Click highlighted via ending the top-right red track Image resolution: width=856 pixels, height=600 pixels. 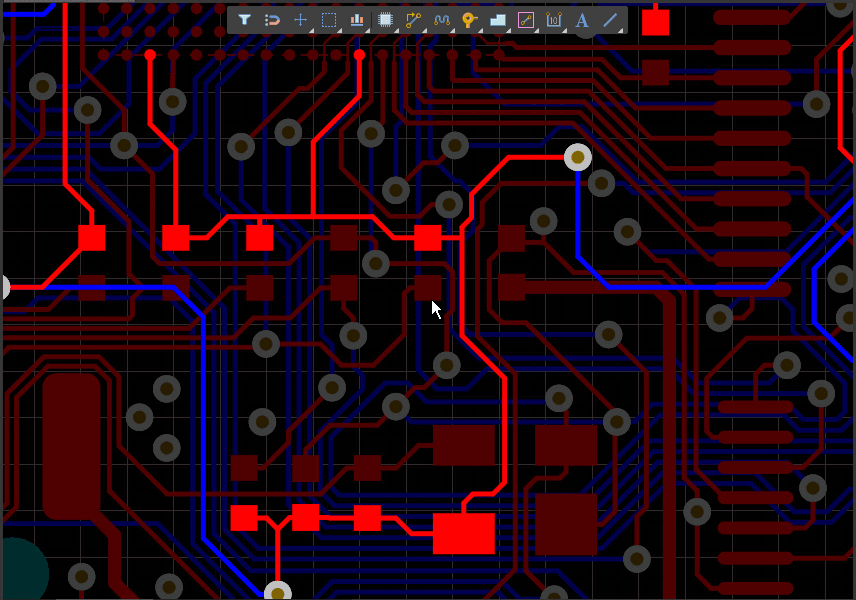[x=578, y=157]
